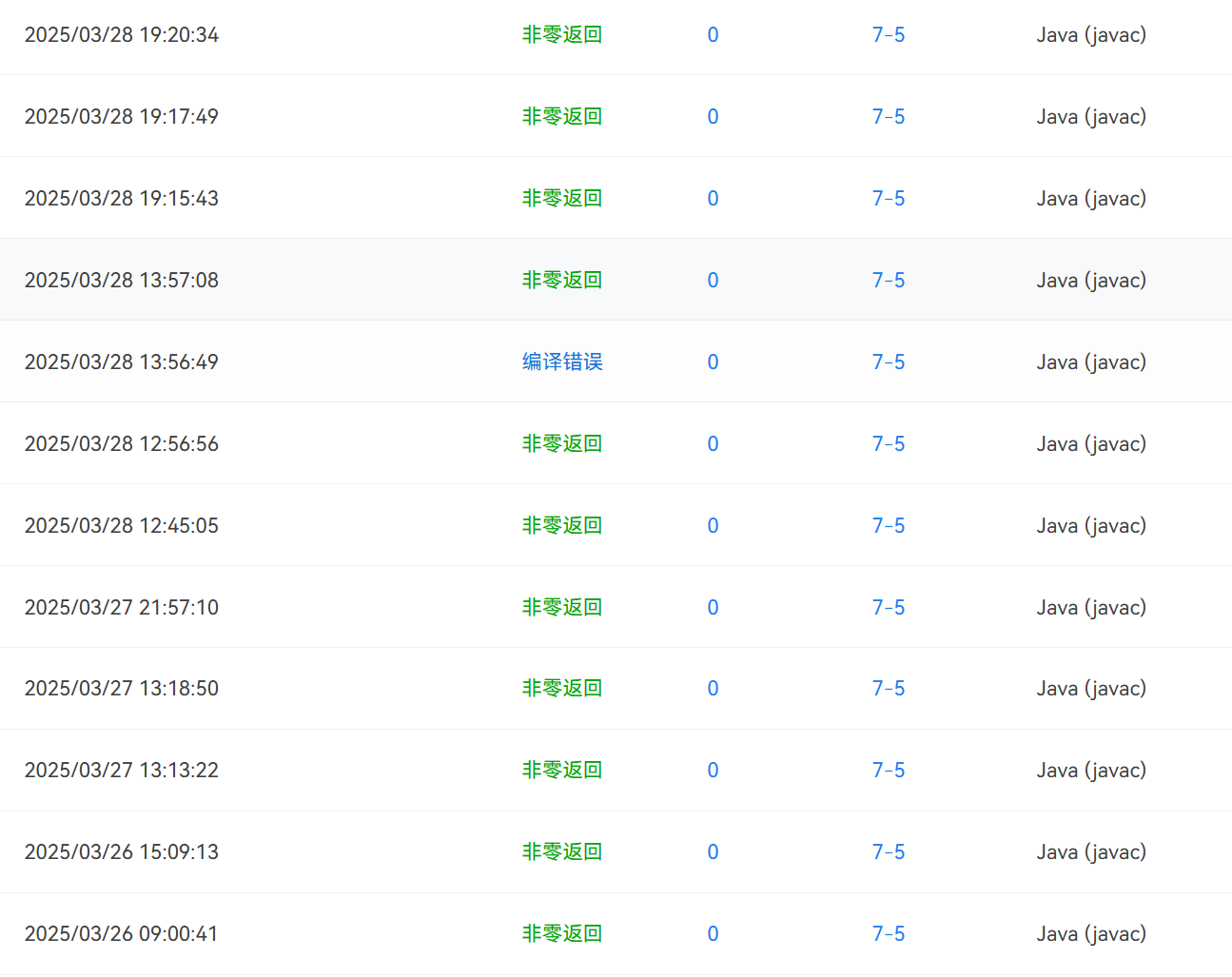Open problem 7-5 in the 编译错误 row

[889, 361]
